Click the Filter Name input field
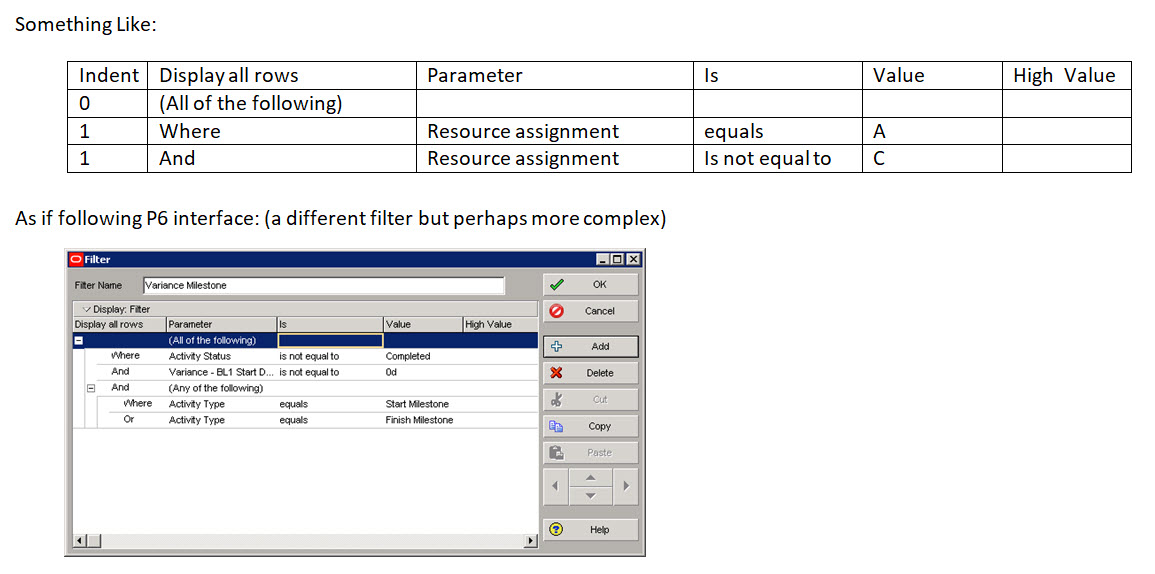The height and width of the screenshot is (574, 1155). [323, 285]
